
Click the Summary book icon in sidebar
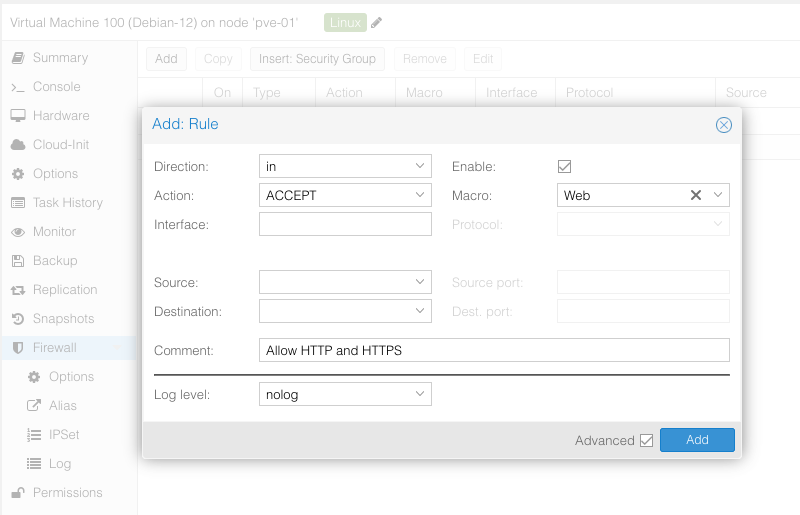click(18, 58)
